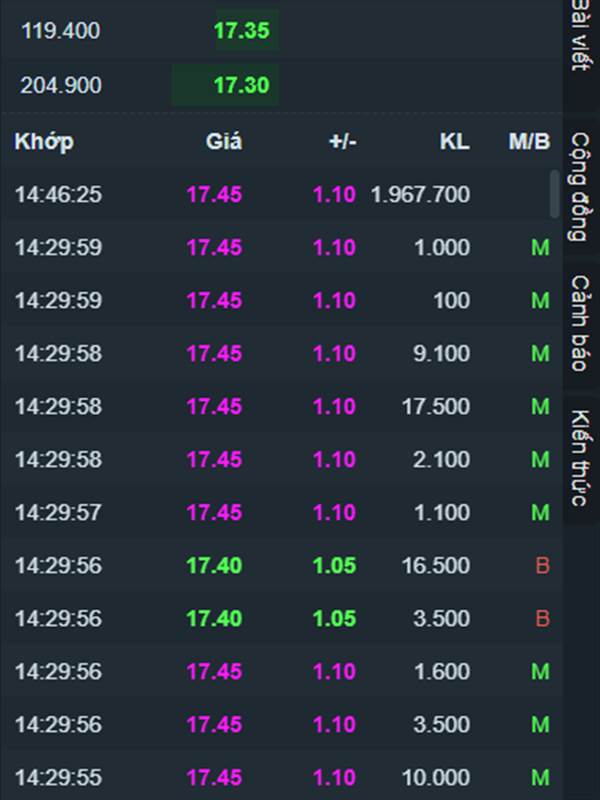
Task: Click volume 17.500
Action: 436,407
